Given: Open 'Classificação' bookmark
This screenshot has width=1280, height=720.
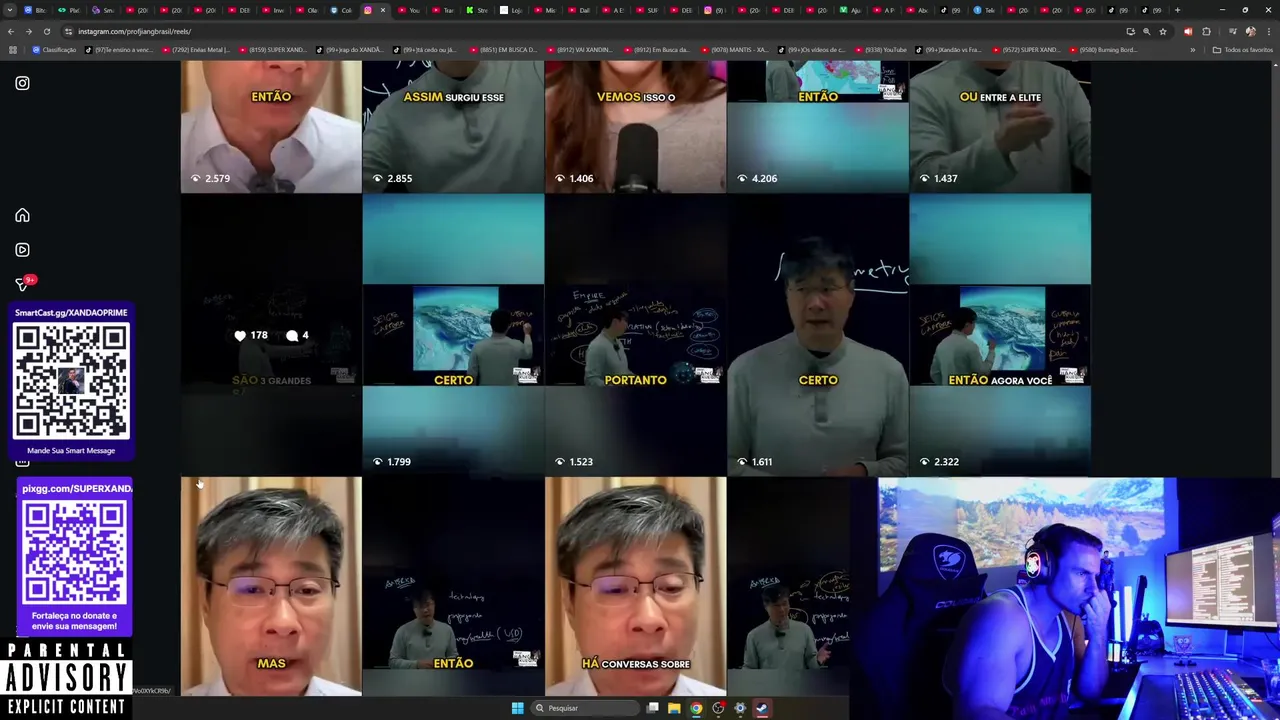Looking at the screenshot, I should (x=54, y=50).
